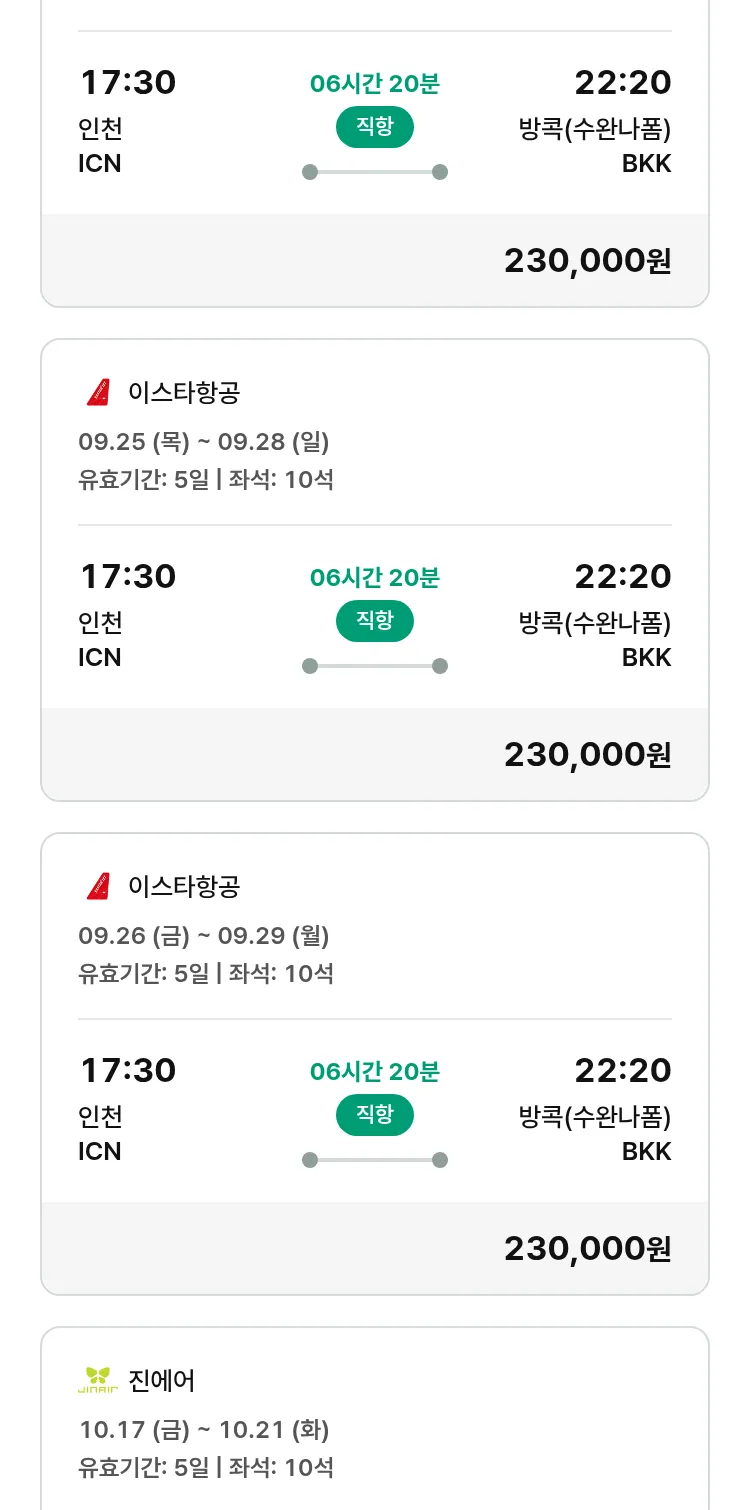750x1510 pixels.
Task: Click the 진에어 airline name
Action: 162,1381
